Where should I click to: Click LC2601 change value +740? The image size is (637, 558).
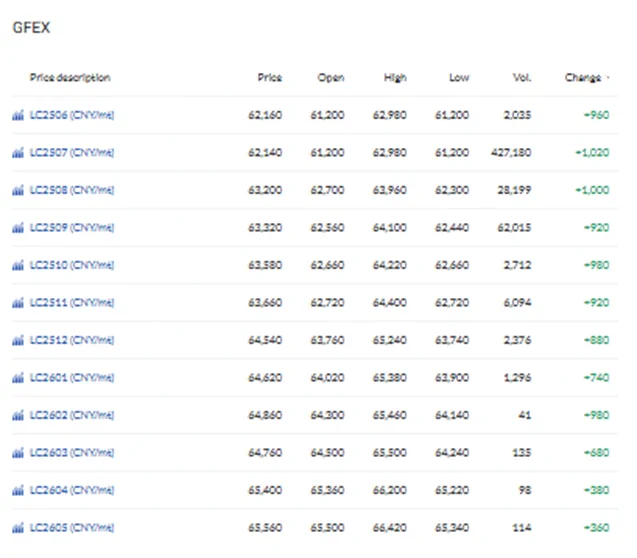(597, 377)
